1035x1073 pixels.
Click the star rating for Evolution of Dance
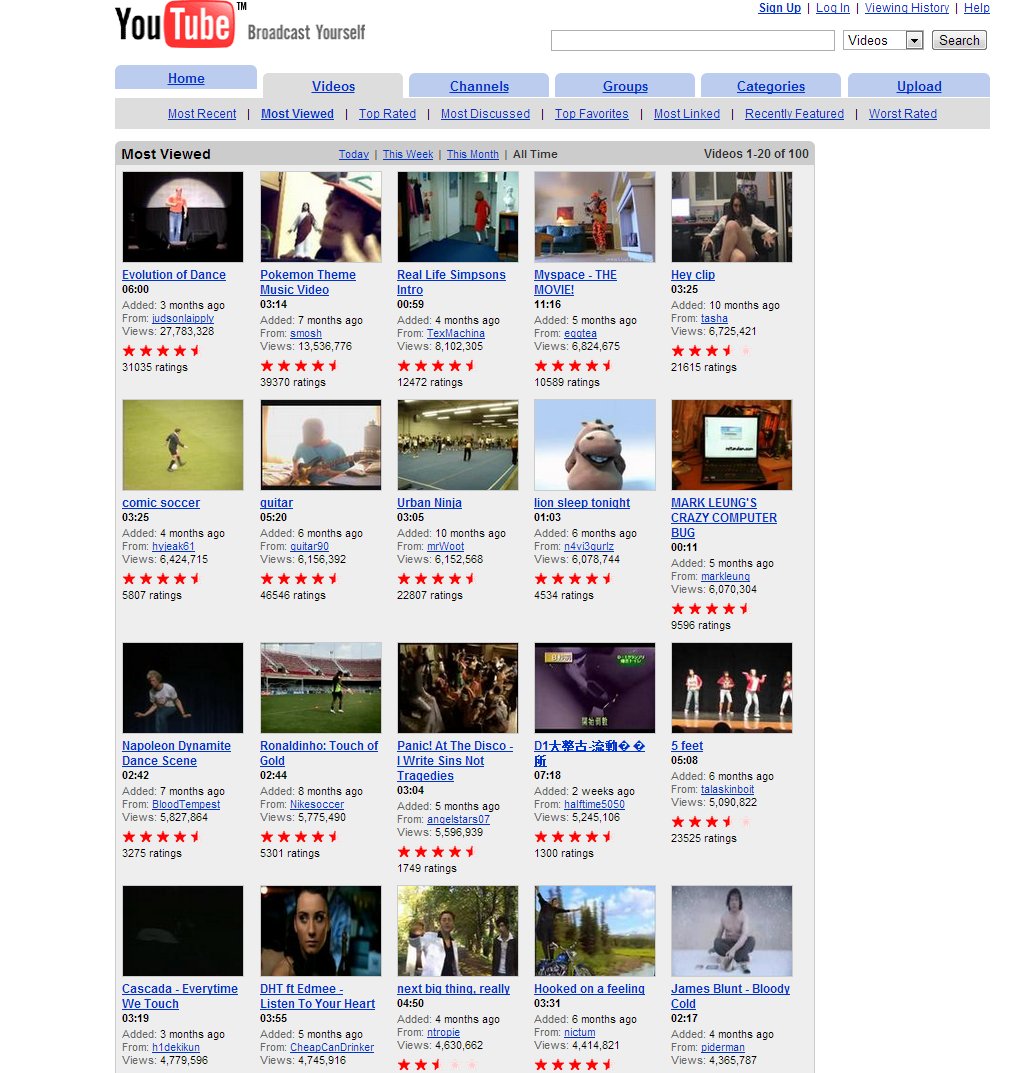[162, 350]
